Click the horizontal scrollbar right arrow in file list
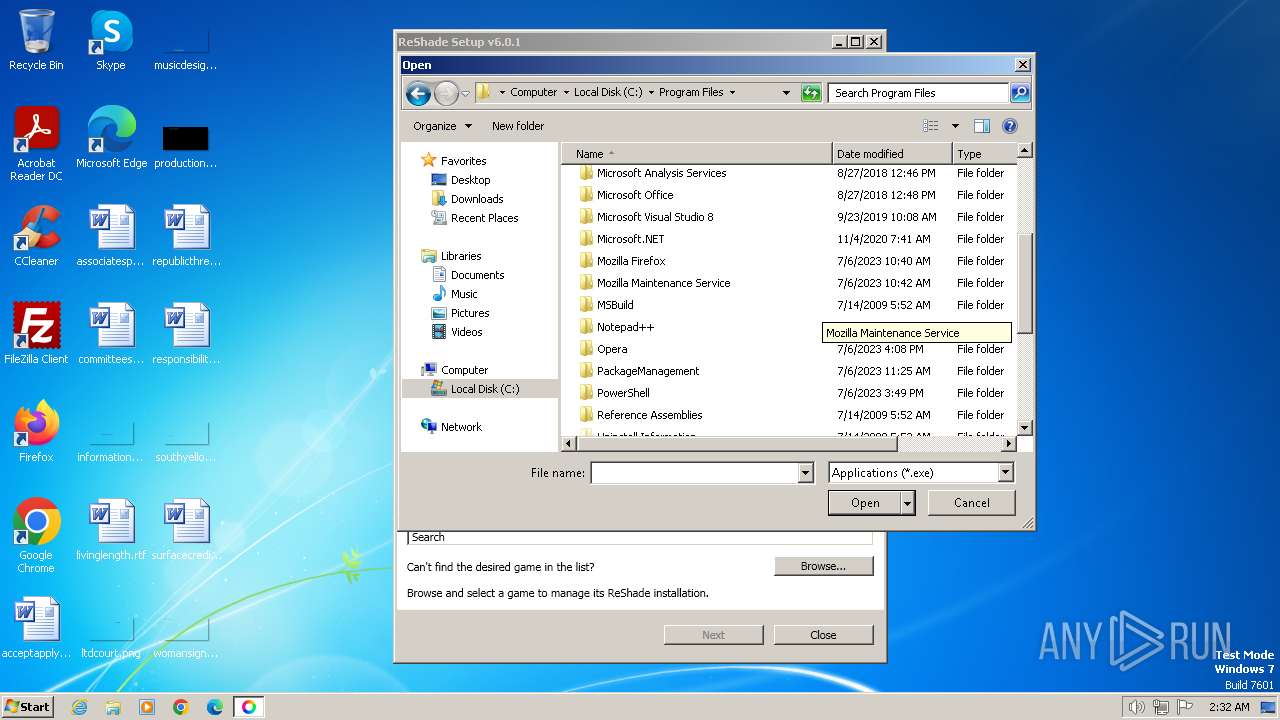This screenshot has height=720, width=1280. [1009, 443]
